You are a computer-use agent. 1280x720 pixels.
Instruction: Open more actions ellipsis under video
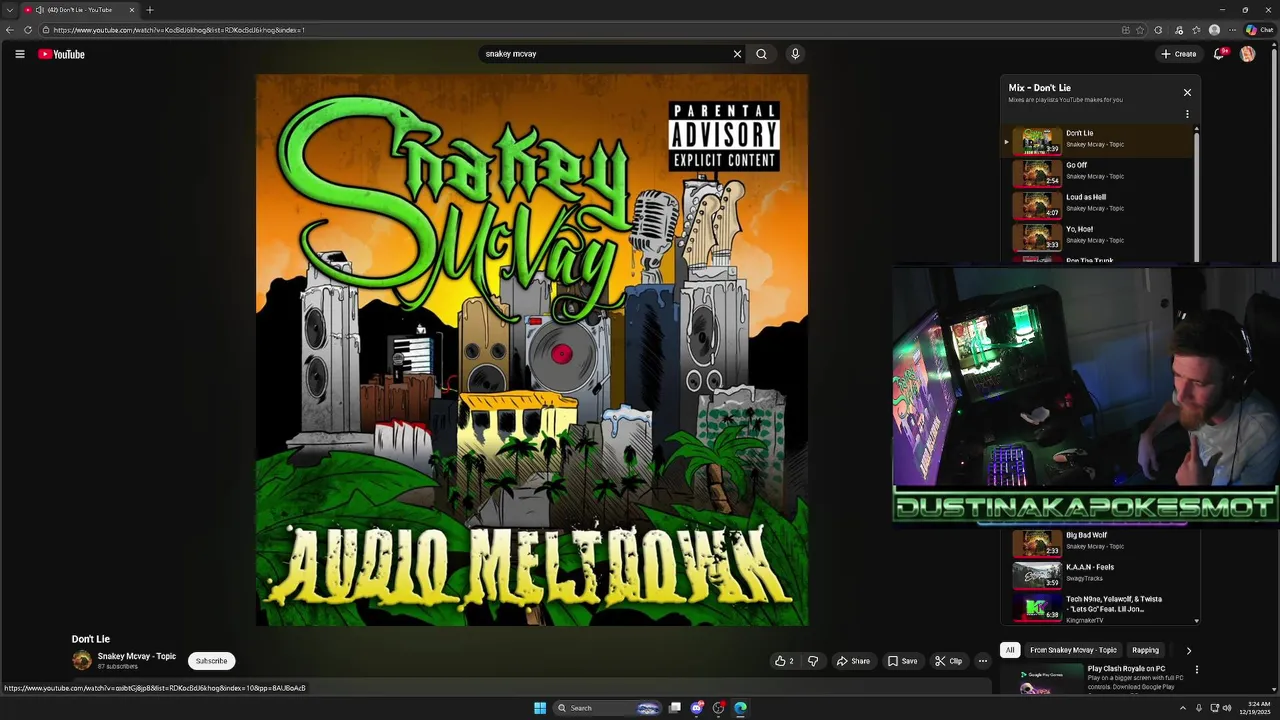click(x=982, y=661)
